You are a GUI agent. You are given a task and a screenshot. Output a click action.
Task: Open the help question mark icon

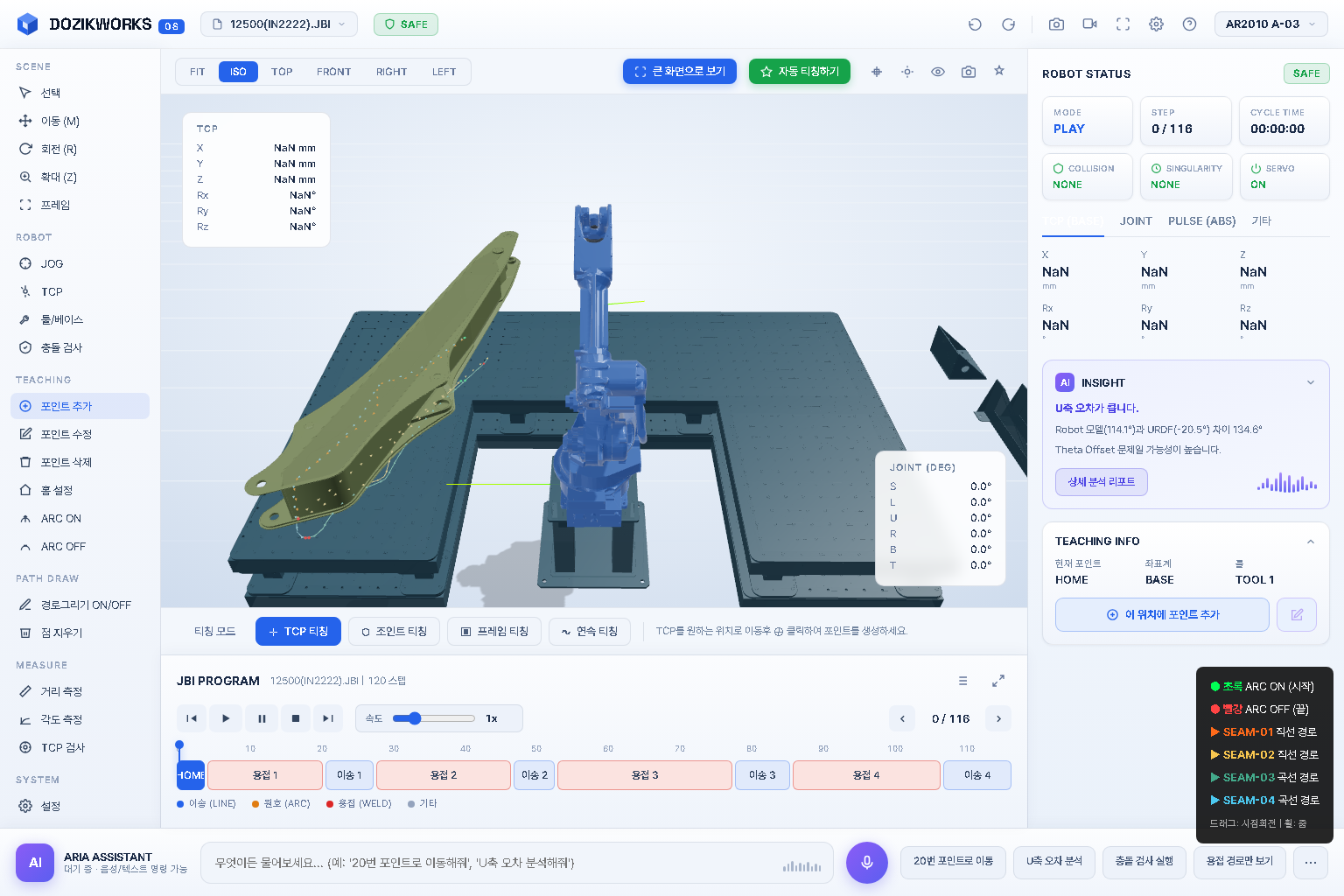[1189, 24]
